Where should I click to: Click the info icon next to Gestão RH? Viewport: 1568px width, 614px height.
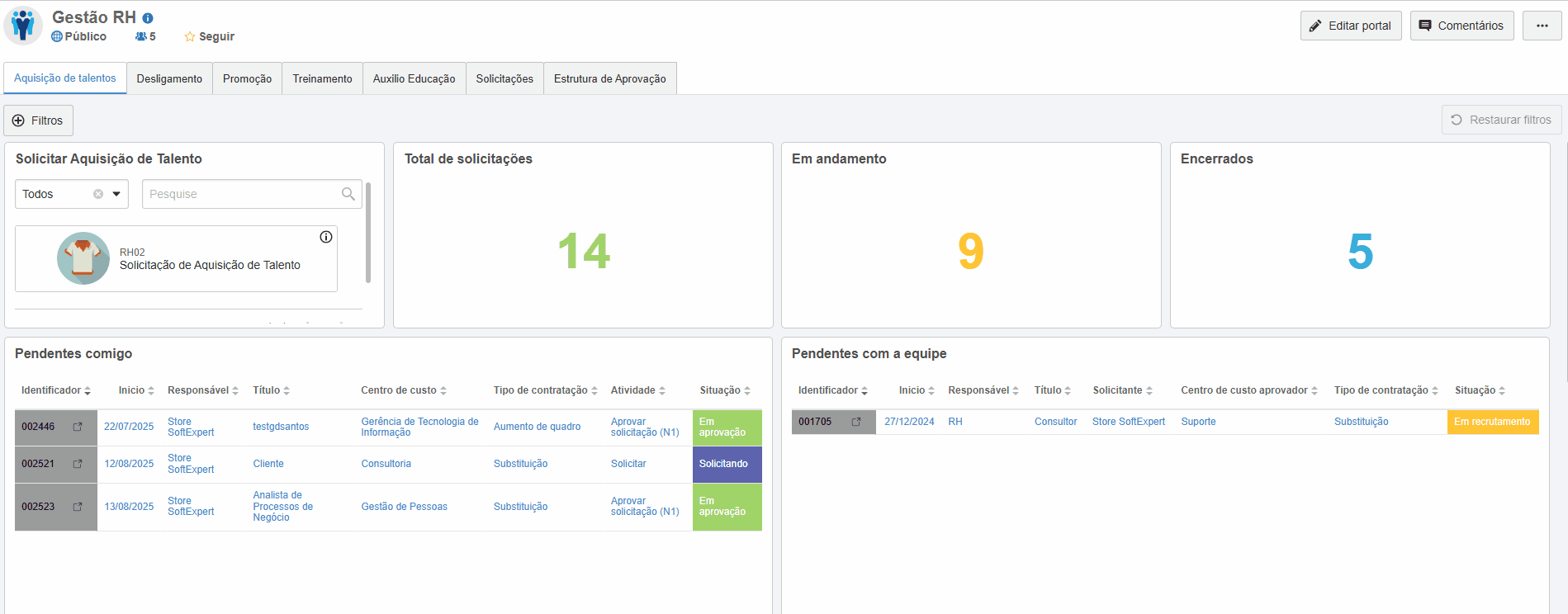[x=148, y=18]
